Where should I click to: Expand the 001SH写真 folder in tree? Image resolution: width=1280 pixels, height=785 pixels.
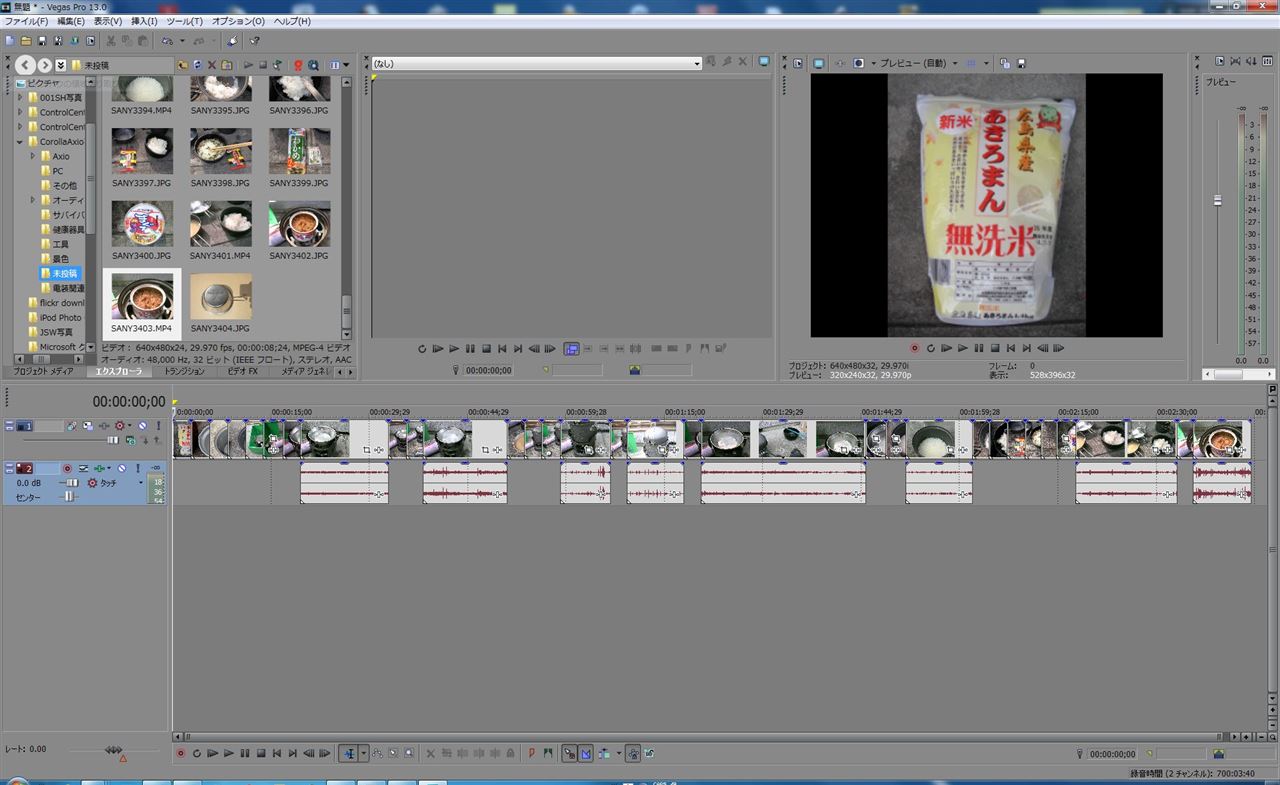[20, 97]
